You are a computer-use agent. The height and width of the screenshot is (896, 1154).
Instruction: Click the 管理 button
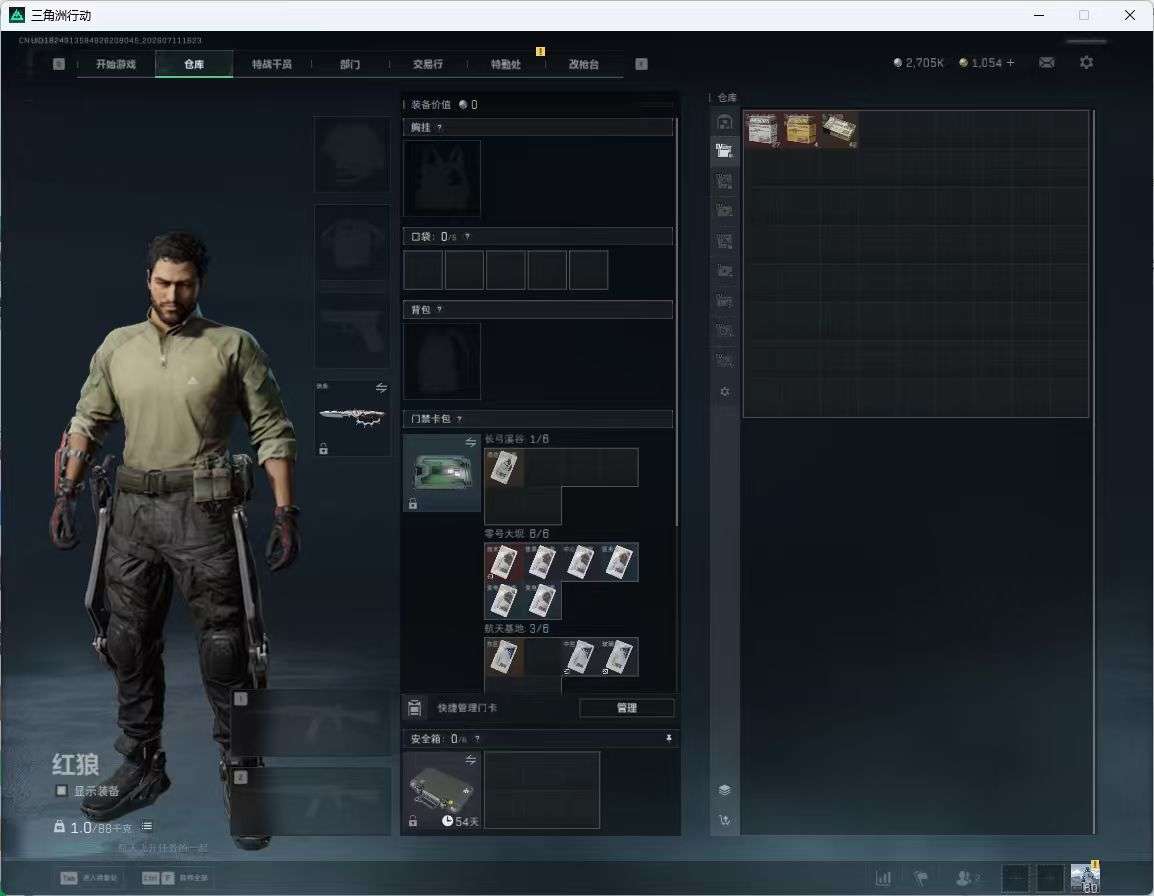coord(626,708)
